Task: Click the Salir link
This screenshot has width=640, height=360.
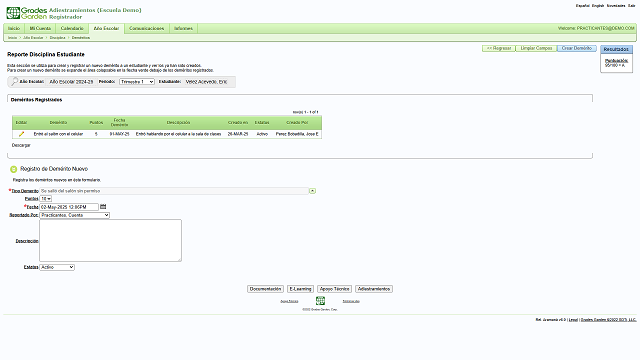Action: click(x=631, y=6)
